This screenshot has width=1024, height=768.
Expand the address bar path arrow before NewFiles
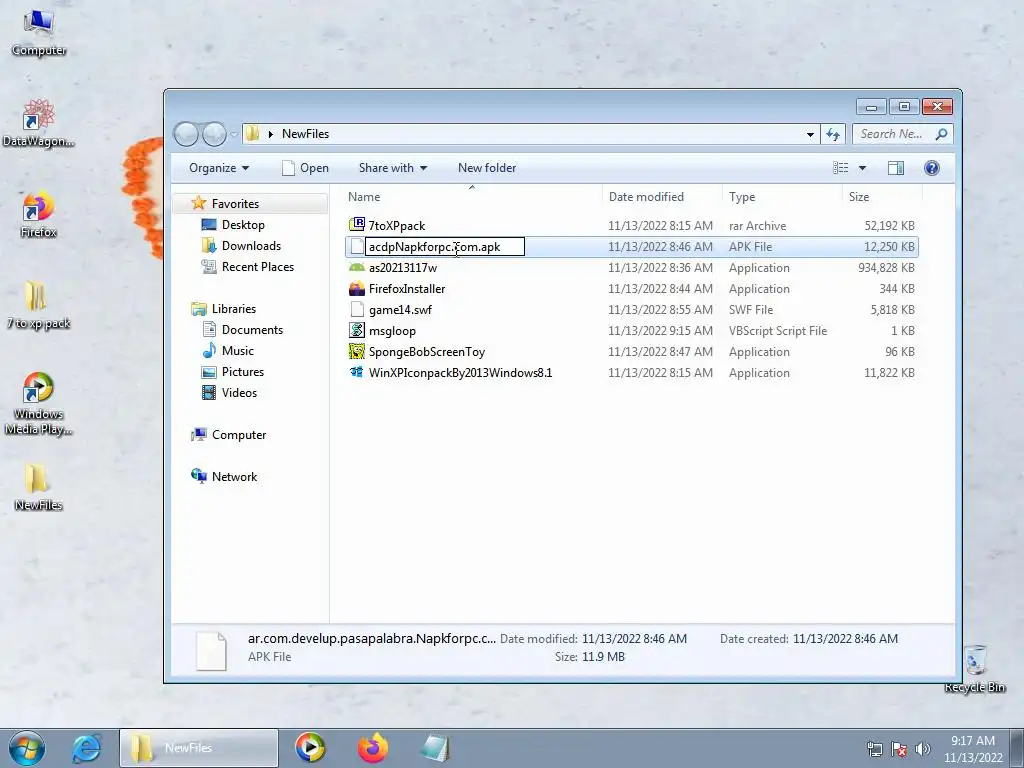(270, 134)
